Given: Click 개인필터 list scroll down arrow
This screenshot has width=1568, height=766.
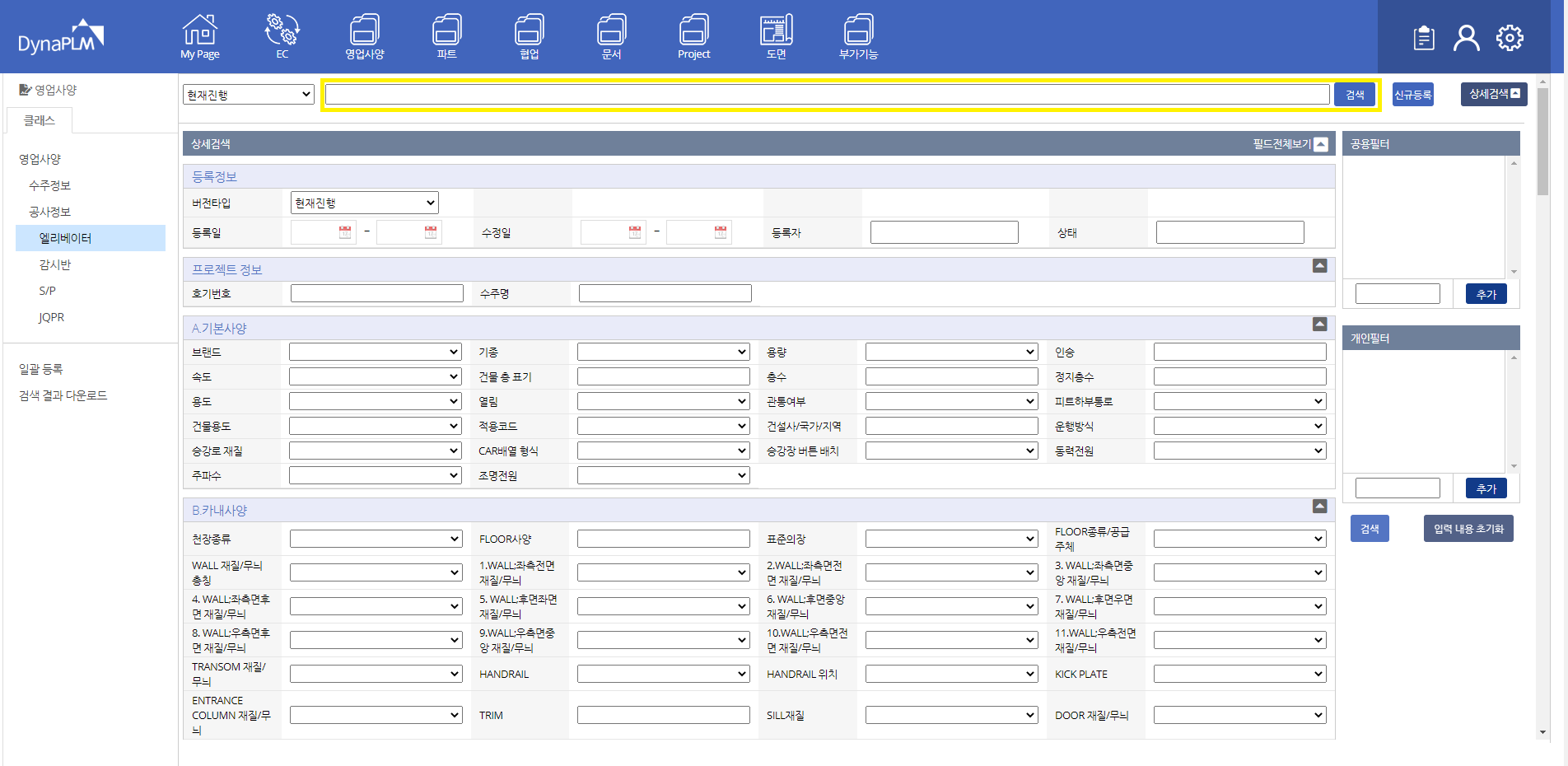Looking at the screenshot, I should coord(1514,467).
